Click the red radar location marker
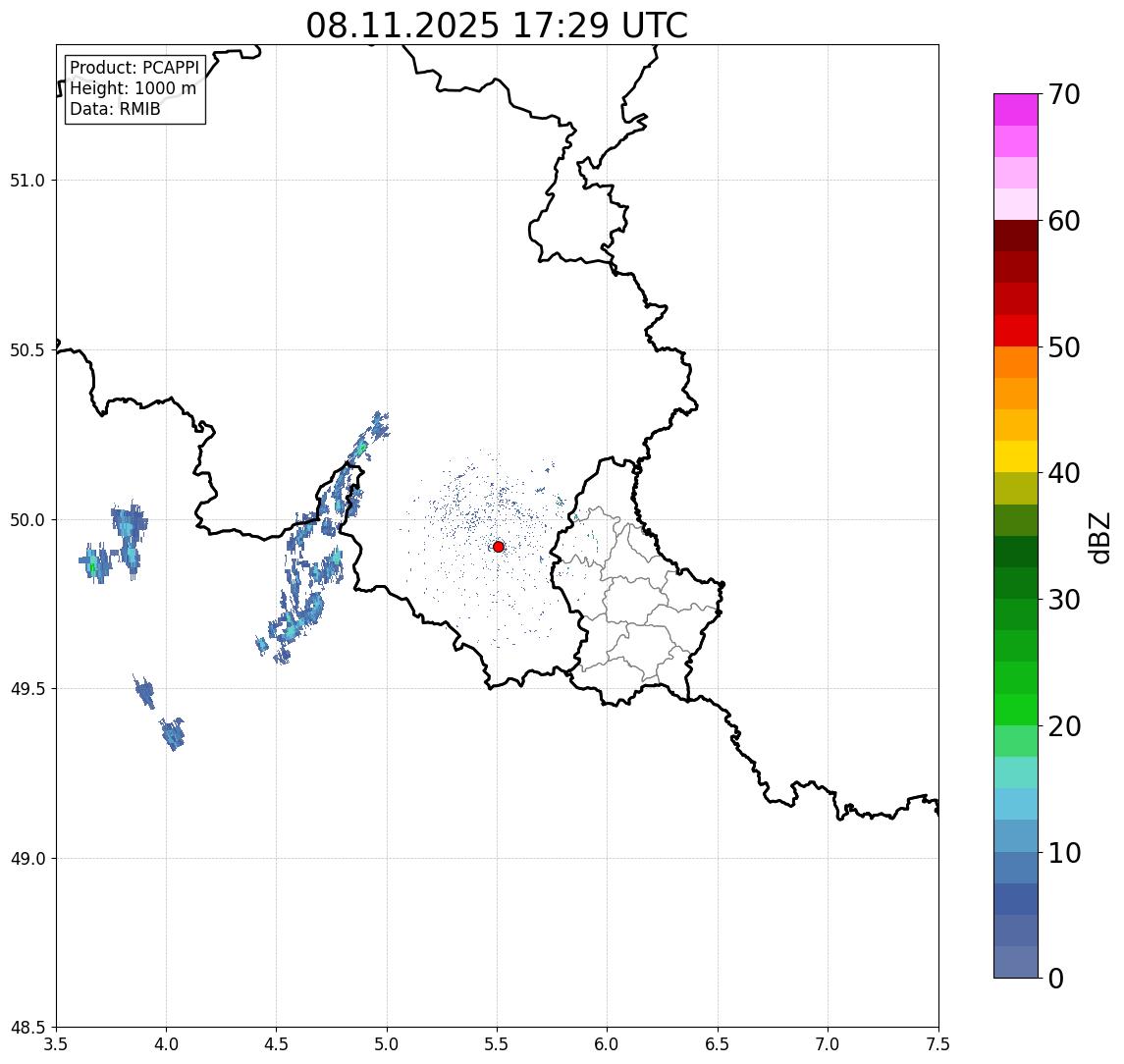This screenshot has height=1064, width=1124. (499, 547)
